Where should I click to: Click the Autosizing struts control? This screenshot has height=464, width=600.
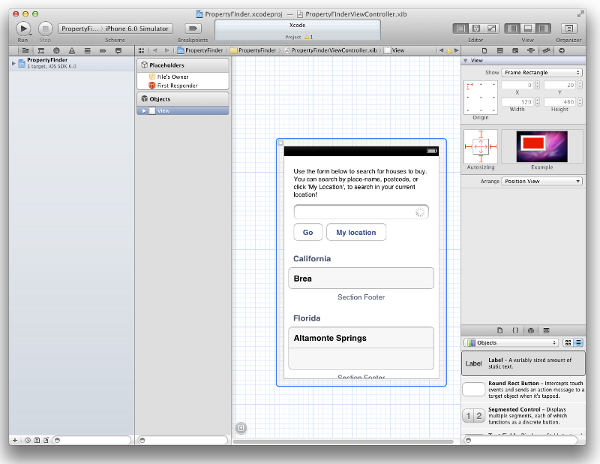pyautogui.click(x=481, y=146)
